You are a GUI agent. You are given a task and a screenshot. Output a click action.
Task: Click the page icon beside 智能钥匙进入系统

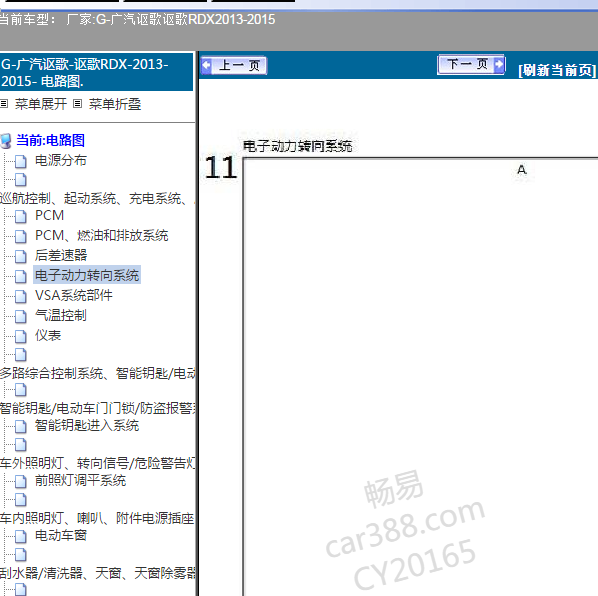point(21,426)
